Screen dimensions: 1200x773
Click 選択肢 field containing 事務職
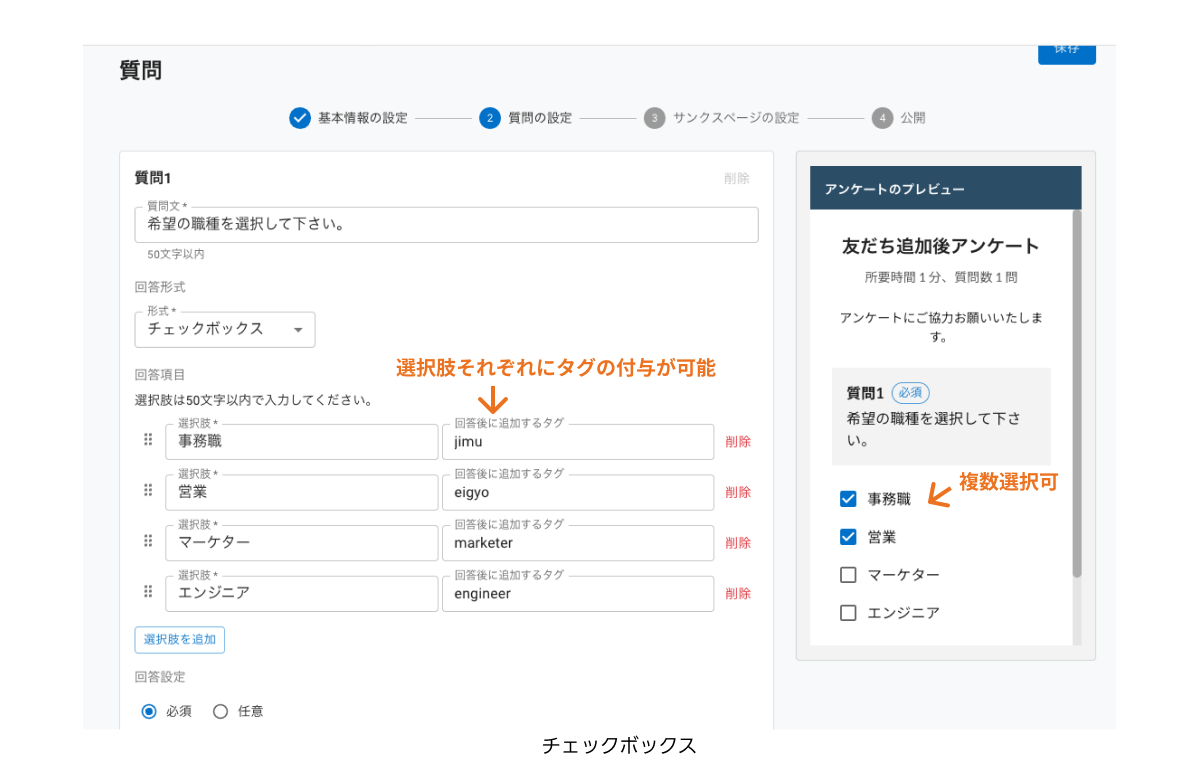(302, 442)
